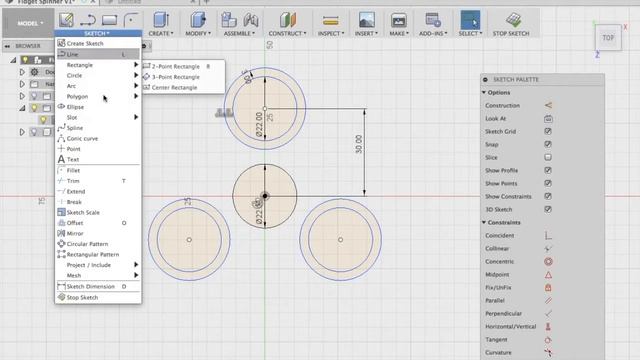Select the Line tool toolbar icon
The width and height of the screenshot is (640, 360).
(x=88, y=20)
